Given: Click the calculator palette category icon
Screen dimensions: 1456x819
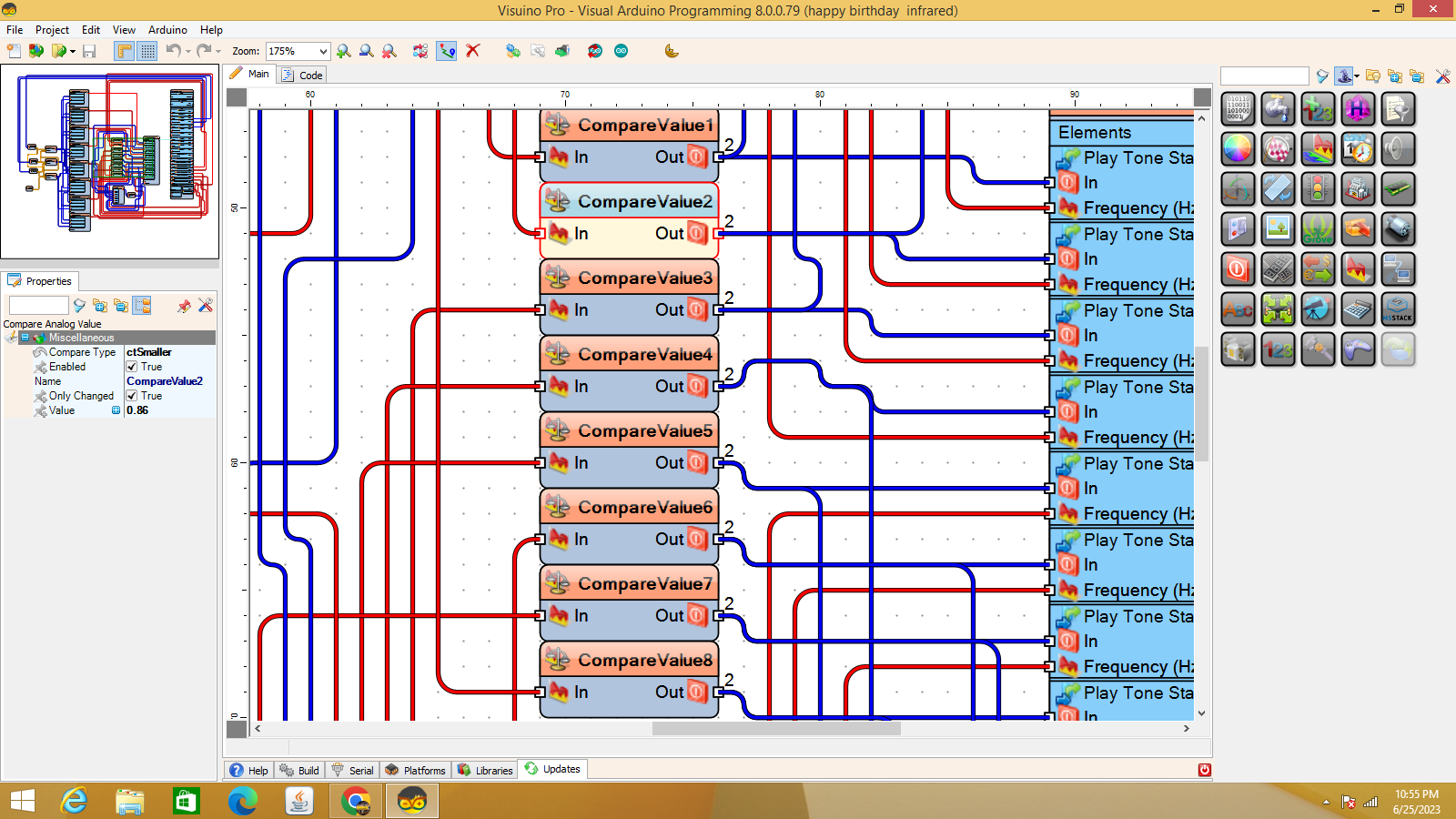Looking at the screenshot, I should [x=1358, y=309].
